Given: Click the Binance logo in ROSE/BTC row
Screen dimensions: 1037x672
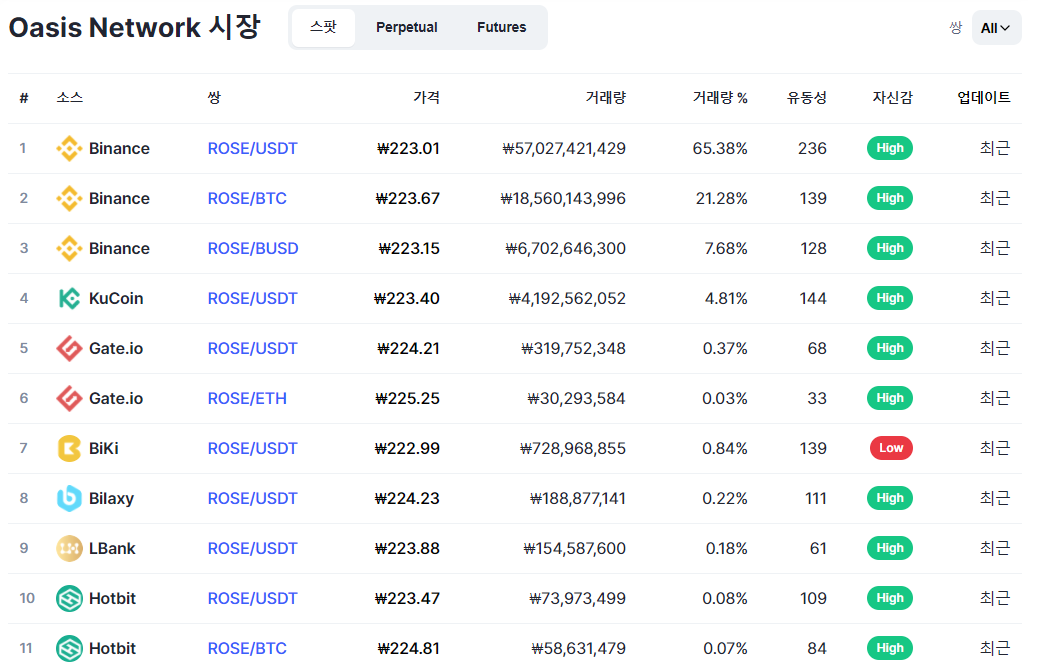Looking at the screenshot, I should pos(69,198).
